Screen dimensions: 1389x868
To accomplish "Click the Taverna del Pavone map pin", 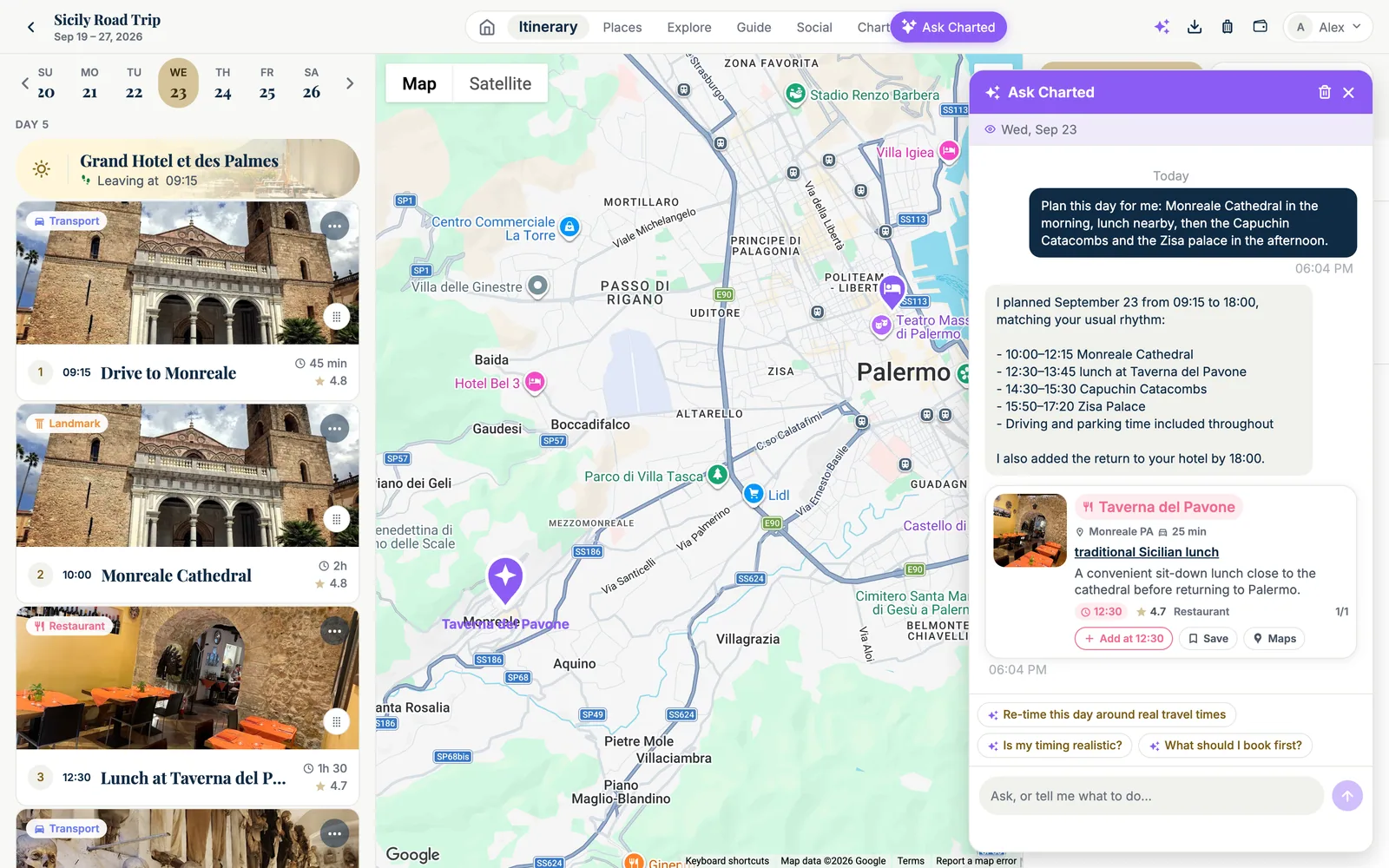I will 505,579.
